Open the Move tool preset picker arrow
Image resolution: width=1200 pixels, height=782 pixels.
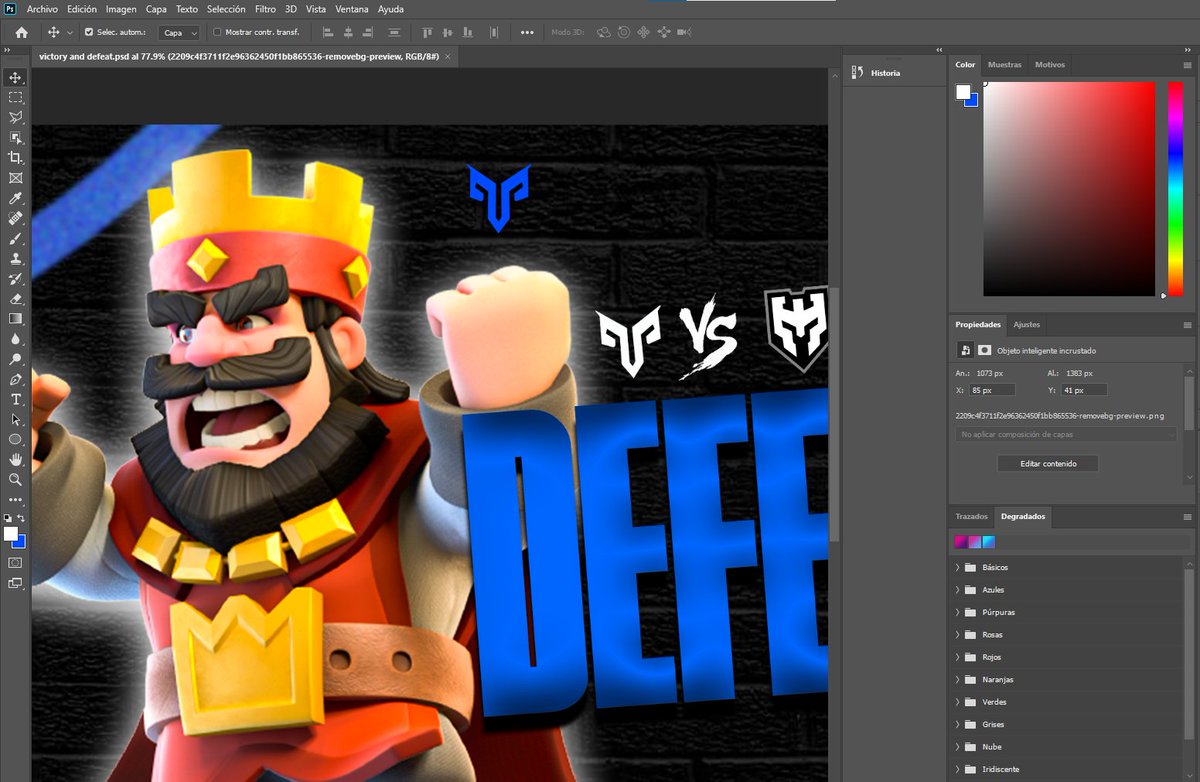pyautogui.click(x=69, y=32)
